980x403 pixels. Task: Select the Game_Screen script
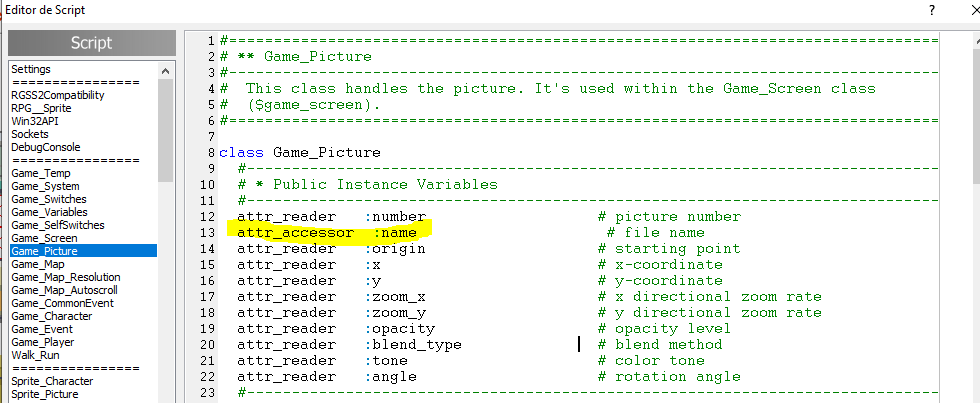click(44, 238)
